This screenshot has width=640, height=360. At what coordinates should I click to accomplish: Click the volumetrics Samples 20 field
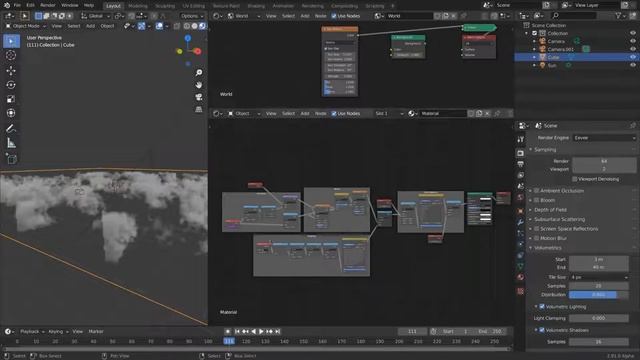tap(599, 286)
